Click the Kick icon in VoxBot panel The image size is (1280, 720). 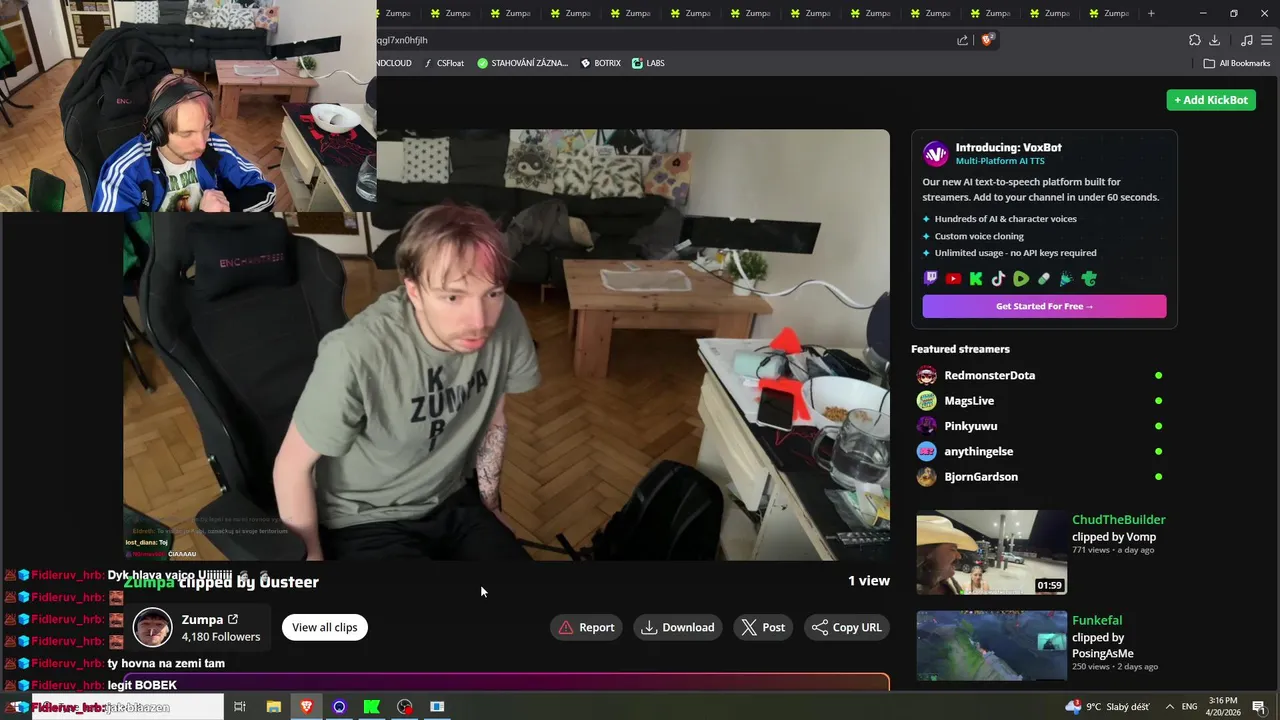[x=976, y=279]
